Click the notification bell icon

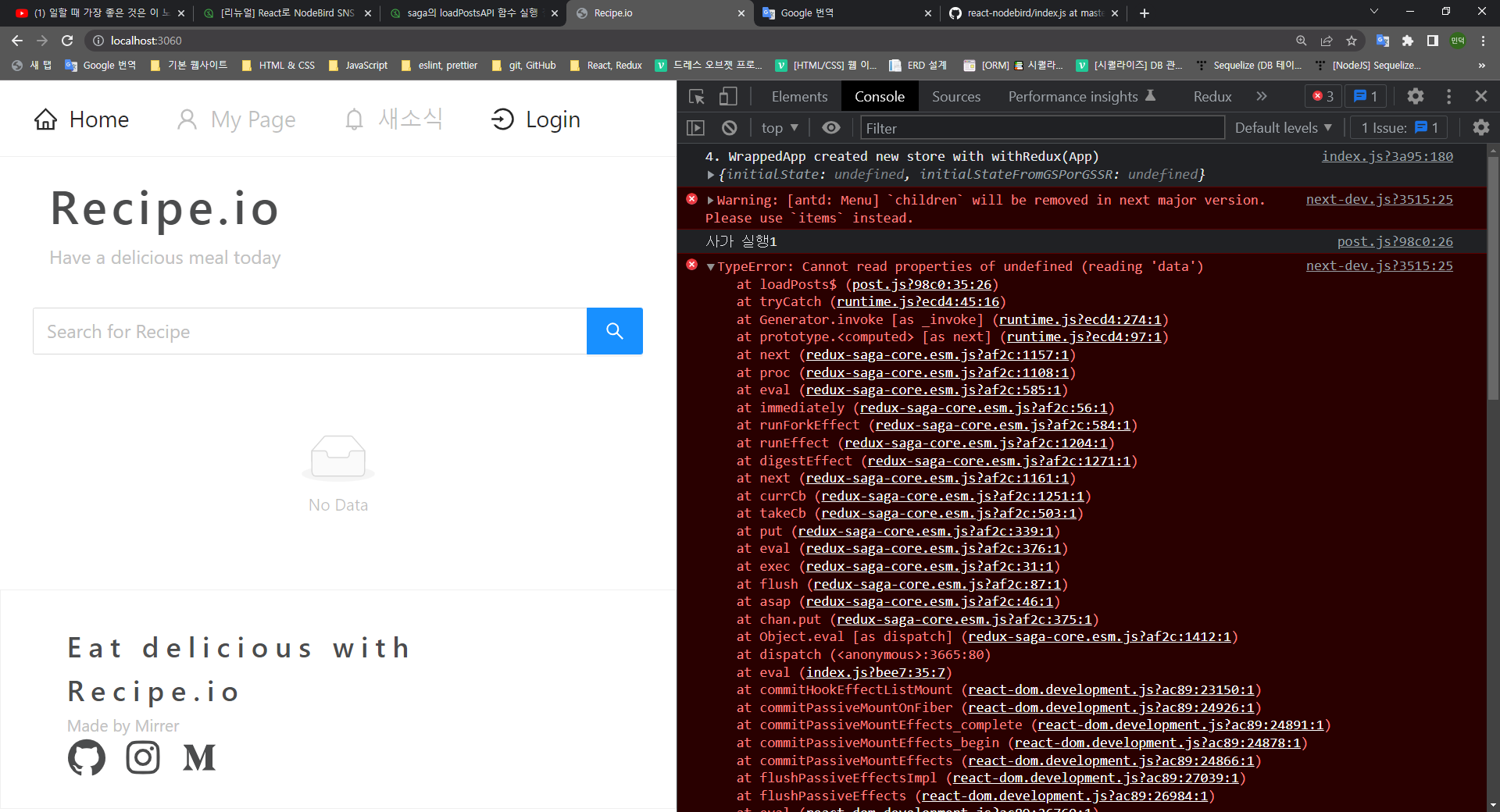point(355,119)
